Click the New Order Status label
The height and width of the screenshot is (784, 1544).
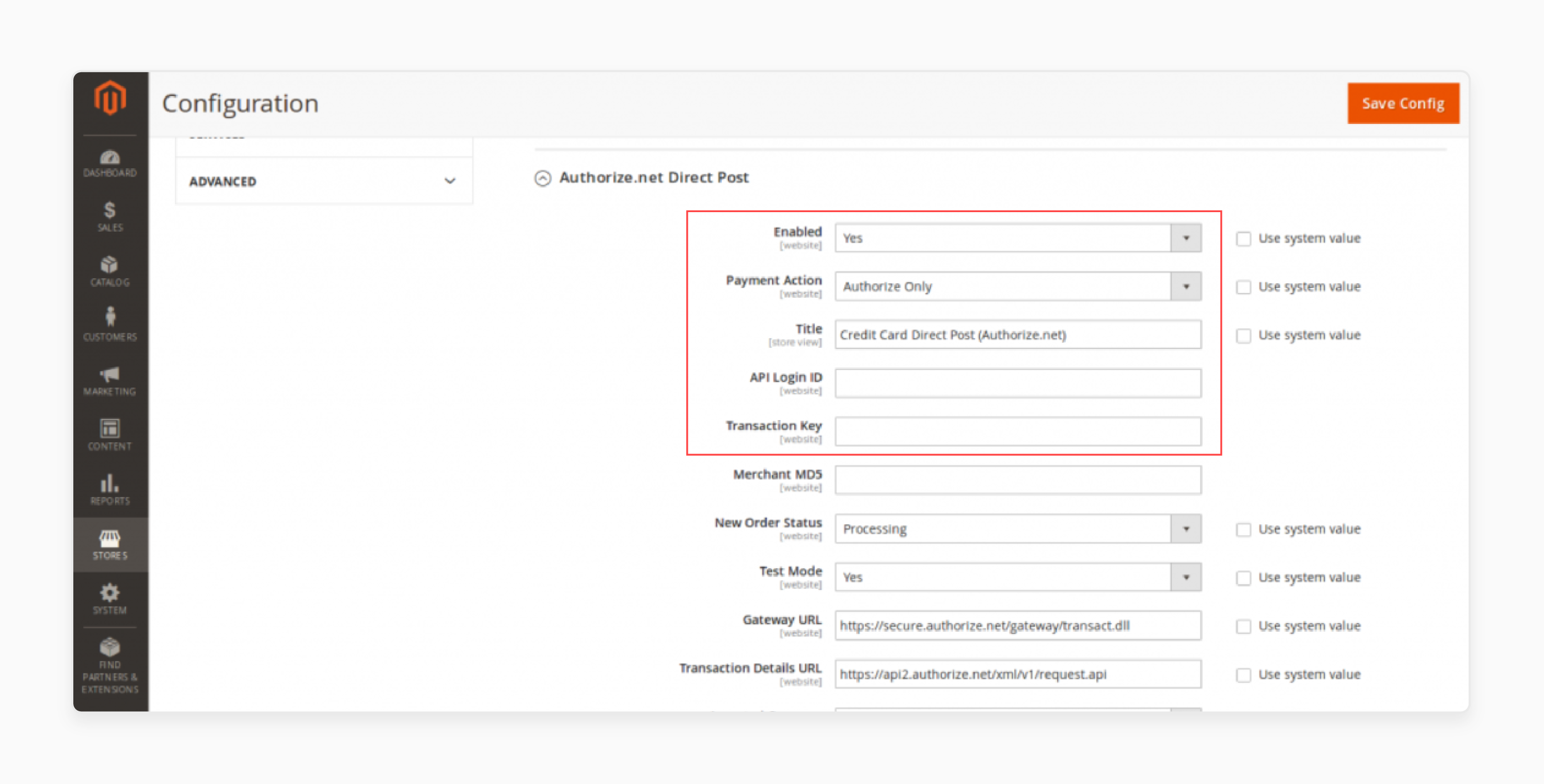pyautogui.click(x=768, y=523)
